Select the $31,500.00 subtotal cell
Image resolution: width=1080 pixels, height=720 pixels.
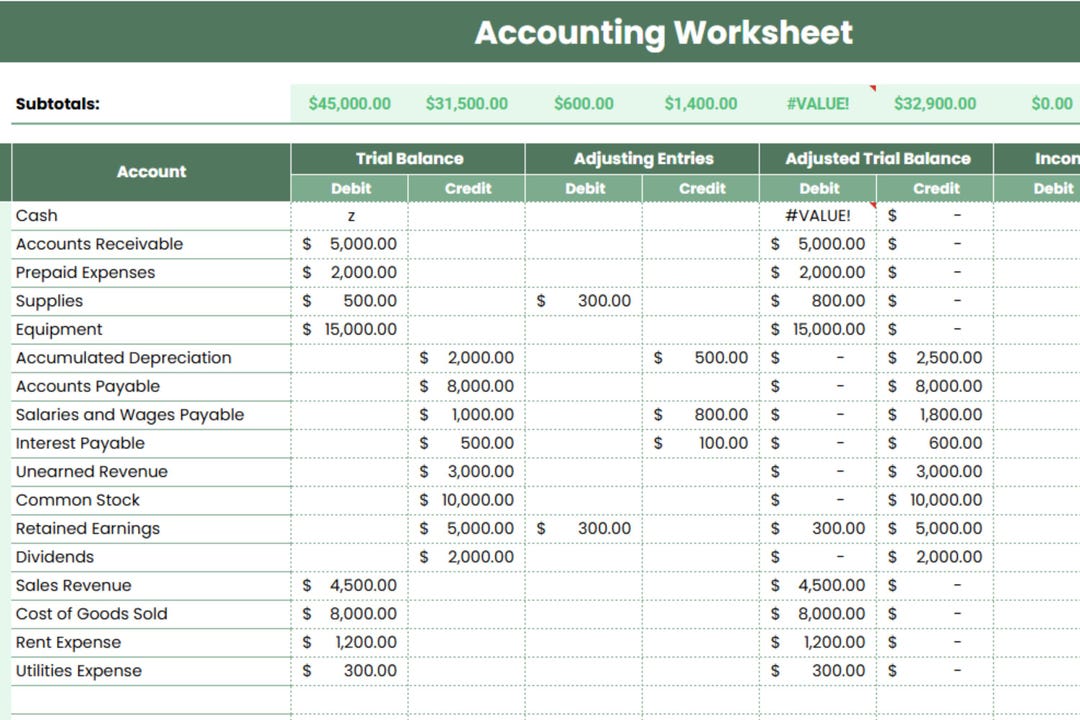pos(466,103)
